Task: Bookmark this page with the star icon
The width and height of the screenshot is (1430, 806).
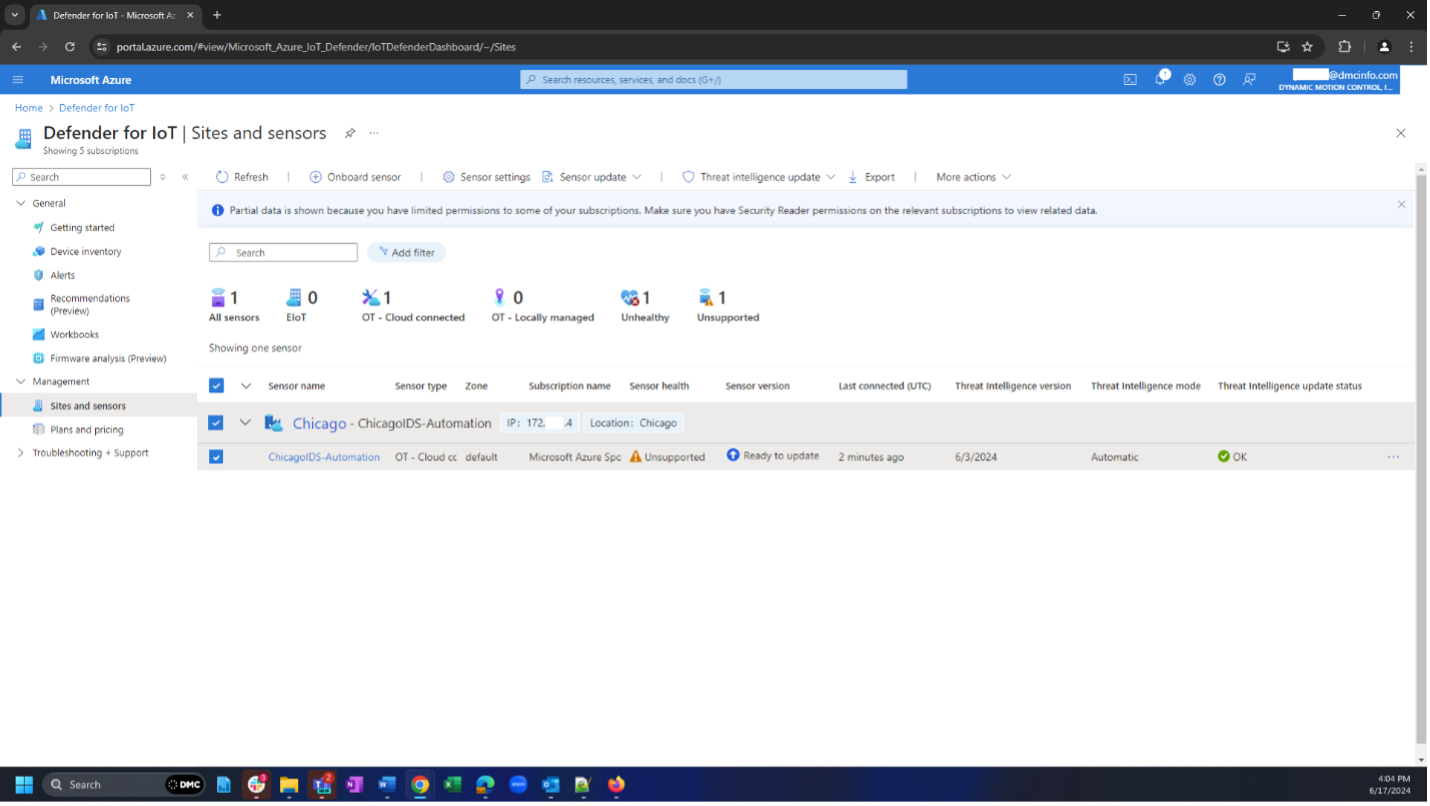Action: 1307,46
